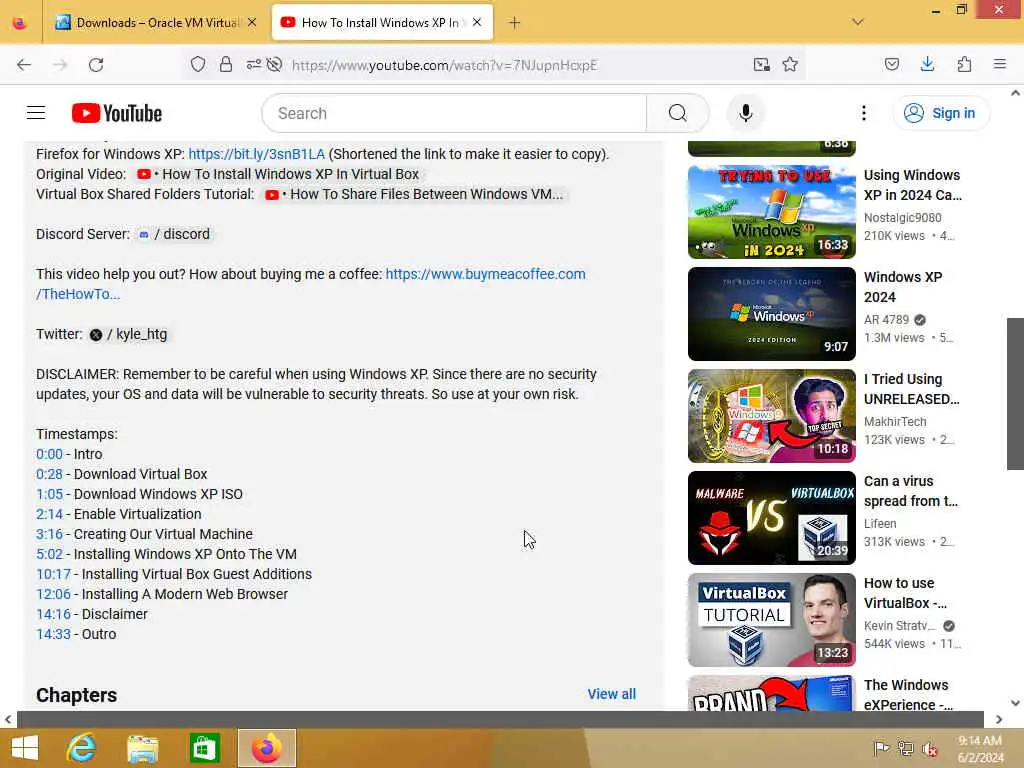Click the Firefox taskbar icon
This screenshot has width=1024, height=768.
pos(267,748)
